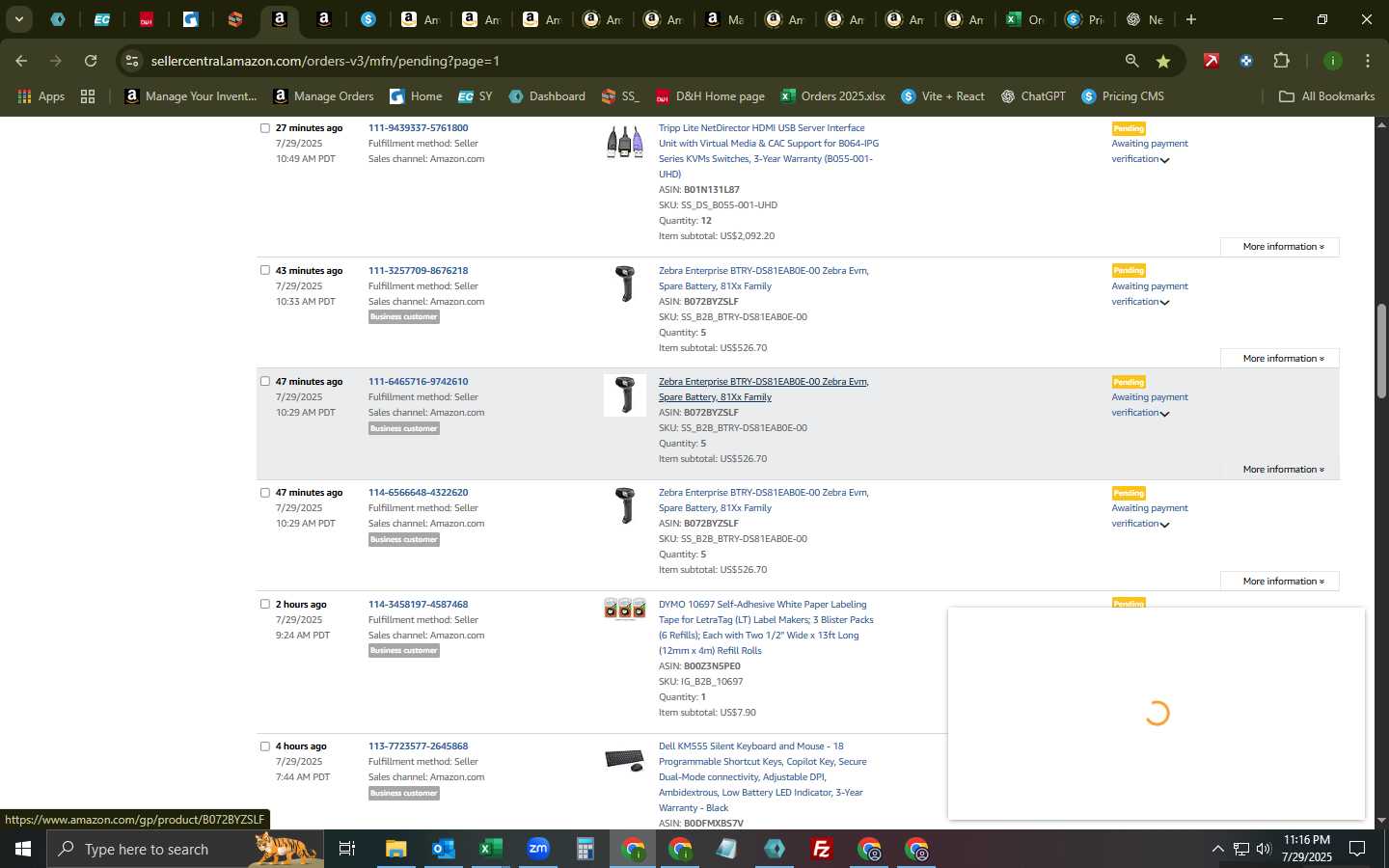Expand payment verification chevron for order 114-6566648-4322620
The height and width of the screenshot is (868, 1389).
point(1165,525)
